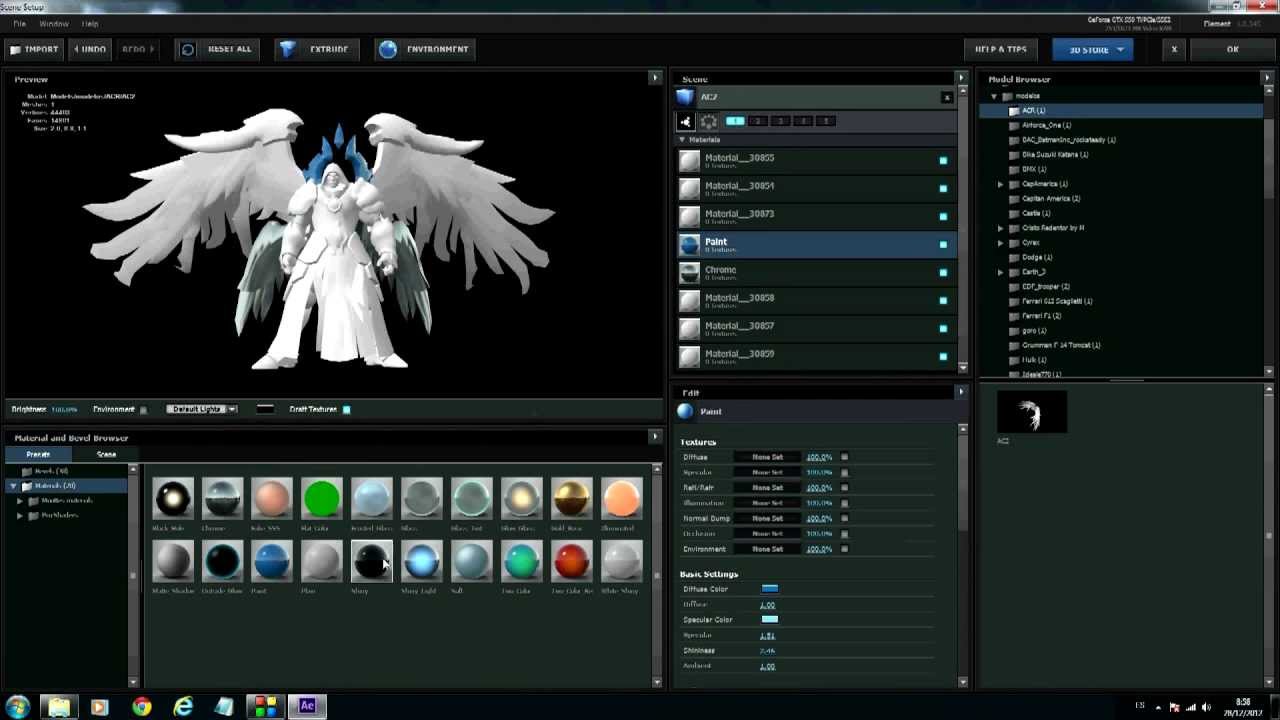Click the Redo button
This screenshot has width=1280, height=720.
138,49
